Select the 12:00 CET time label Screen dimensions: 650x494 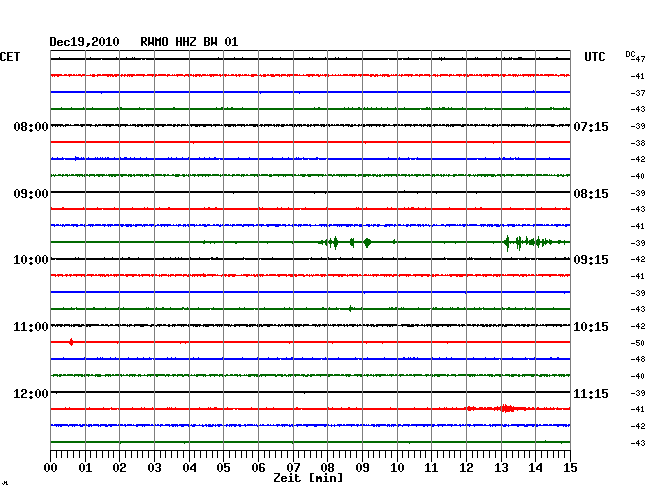tap(31, 393)
